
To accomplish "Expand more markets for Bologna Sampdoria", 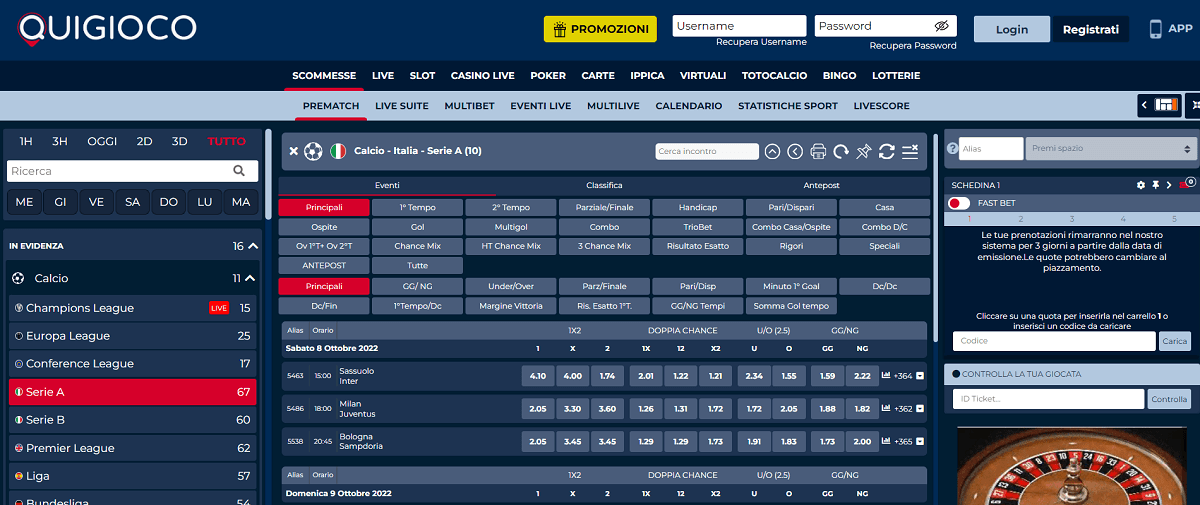I will tap(918, 442).
